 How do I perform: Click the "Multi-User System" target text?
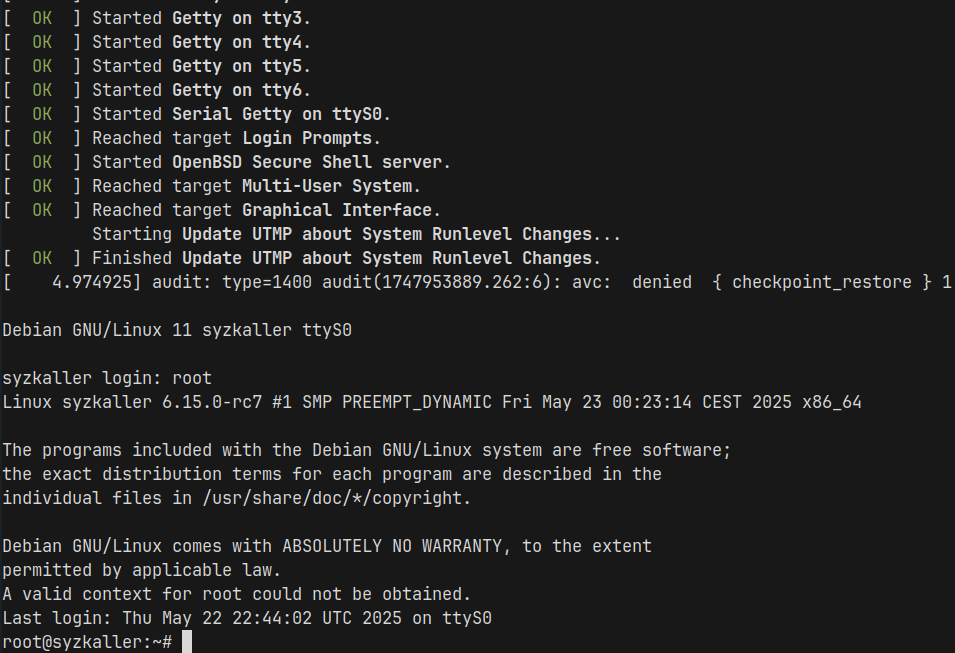[x=331, y=186]
